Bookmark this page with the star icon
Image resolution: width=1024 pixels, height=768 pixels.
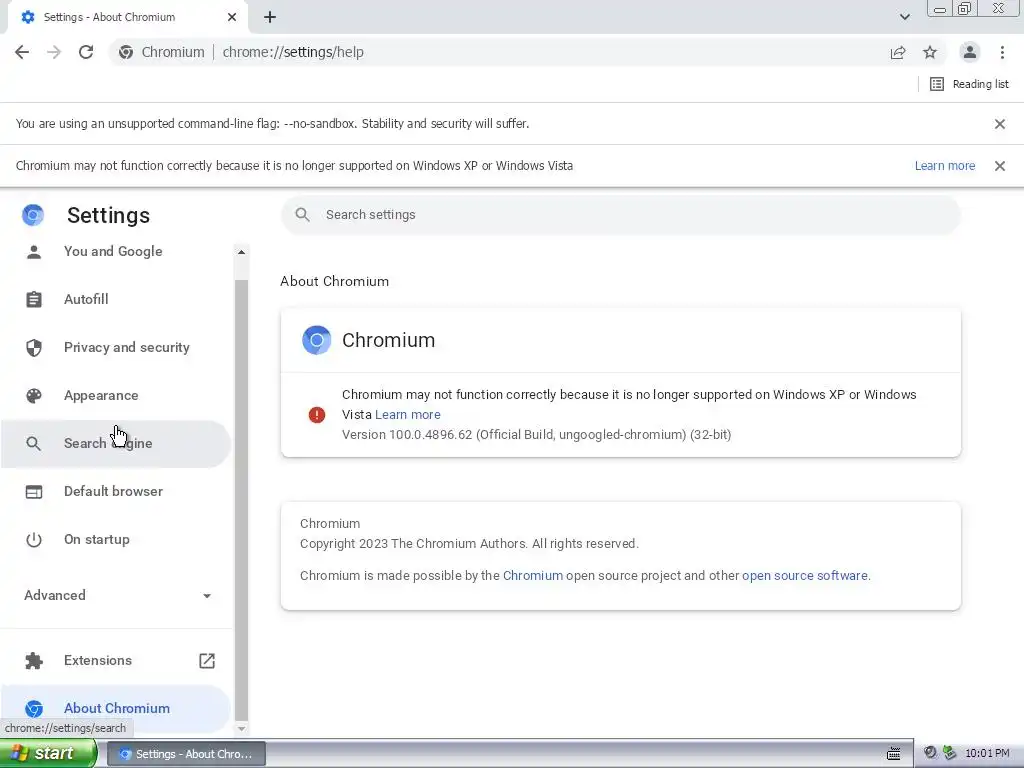(930, 52)
